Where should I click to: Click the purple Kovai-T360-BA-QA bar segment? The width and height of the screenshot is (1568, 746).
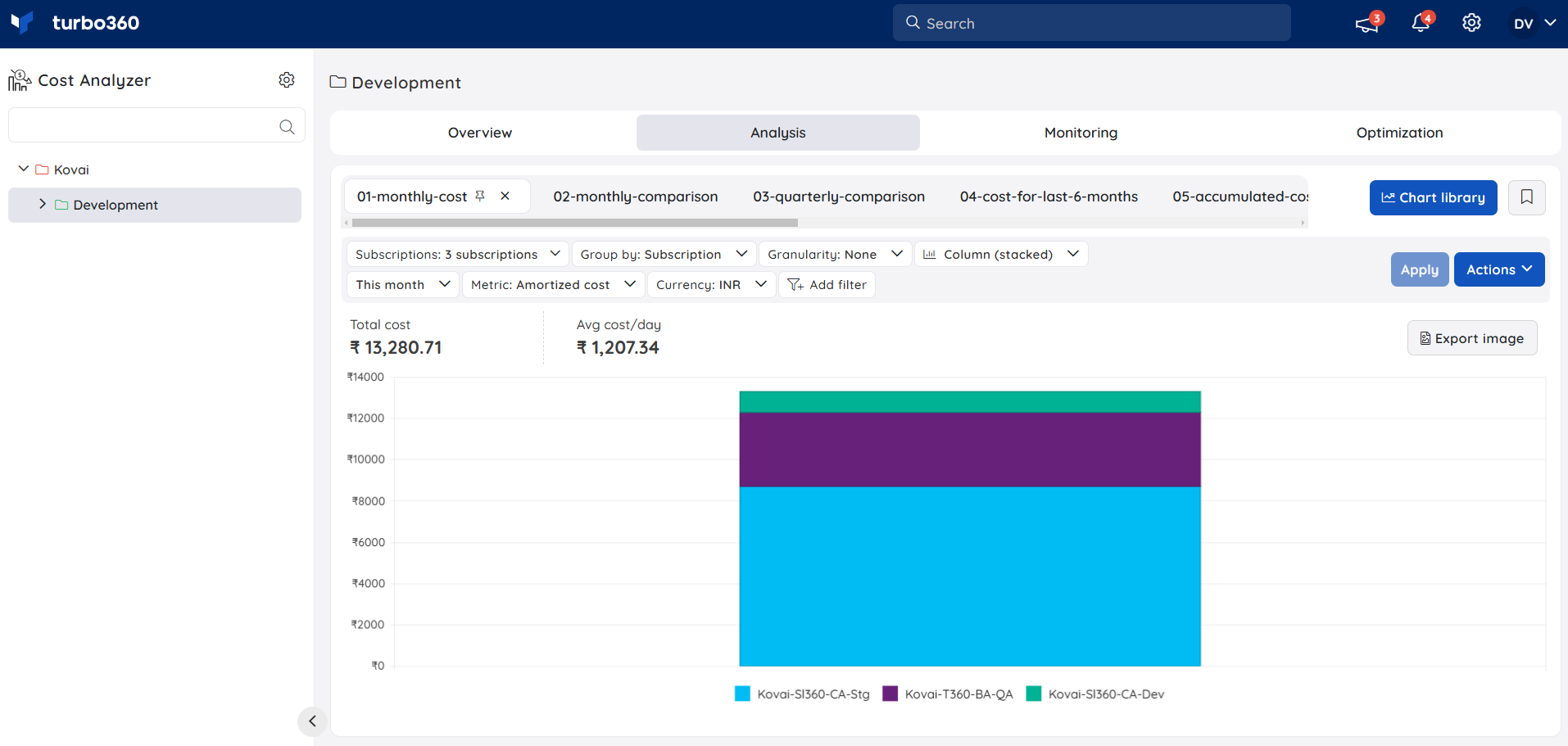click(x=970, y=450)
